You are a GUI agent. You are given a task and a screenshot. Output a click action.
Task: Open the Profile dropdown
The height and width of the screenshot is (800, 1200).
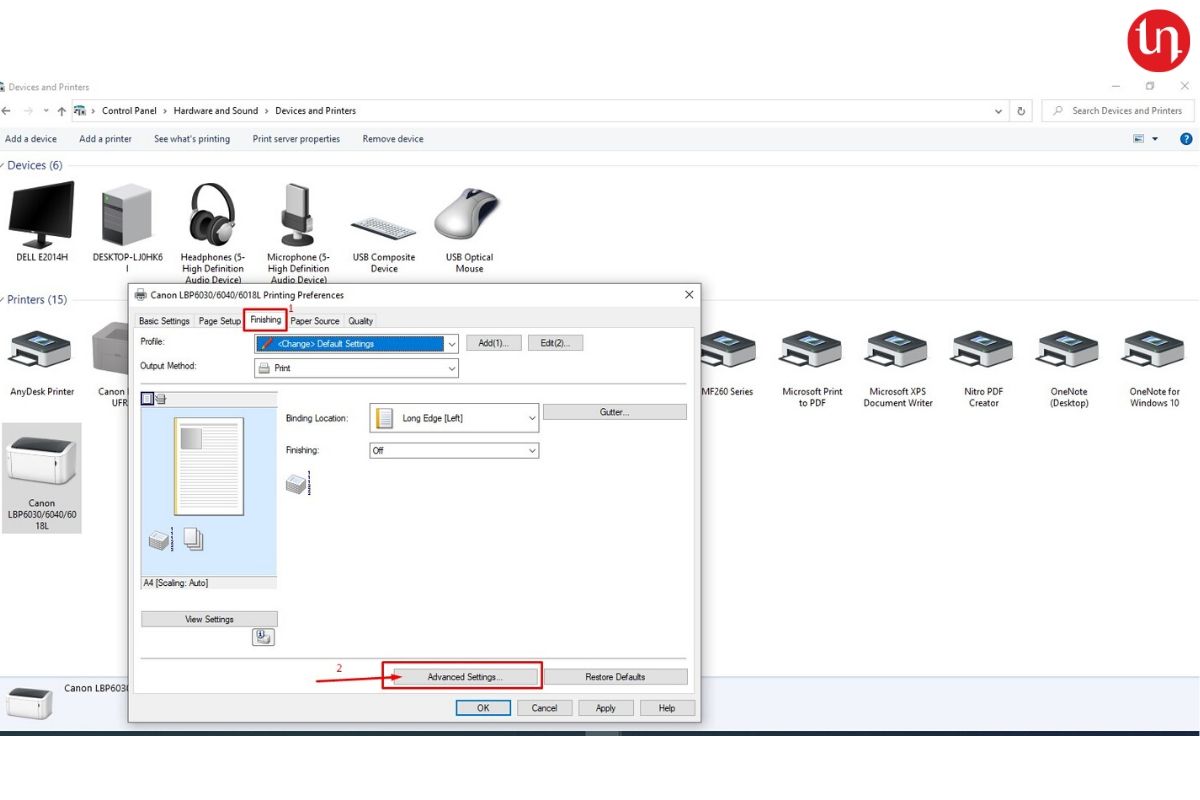click(x=357, y=343)
